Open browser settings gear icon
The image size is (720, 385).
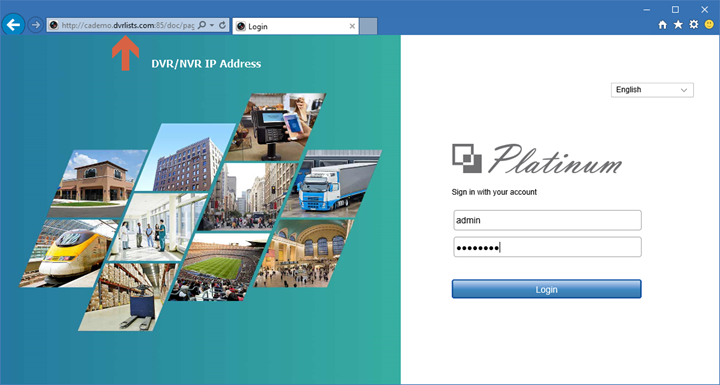click(694, 25)
